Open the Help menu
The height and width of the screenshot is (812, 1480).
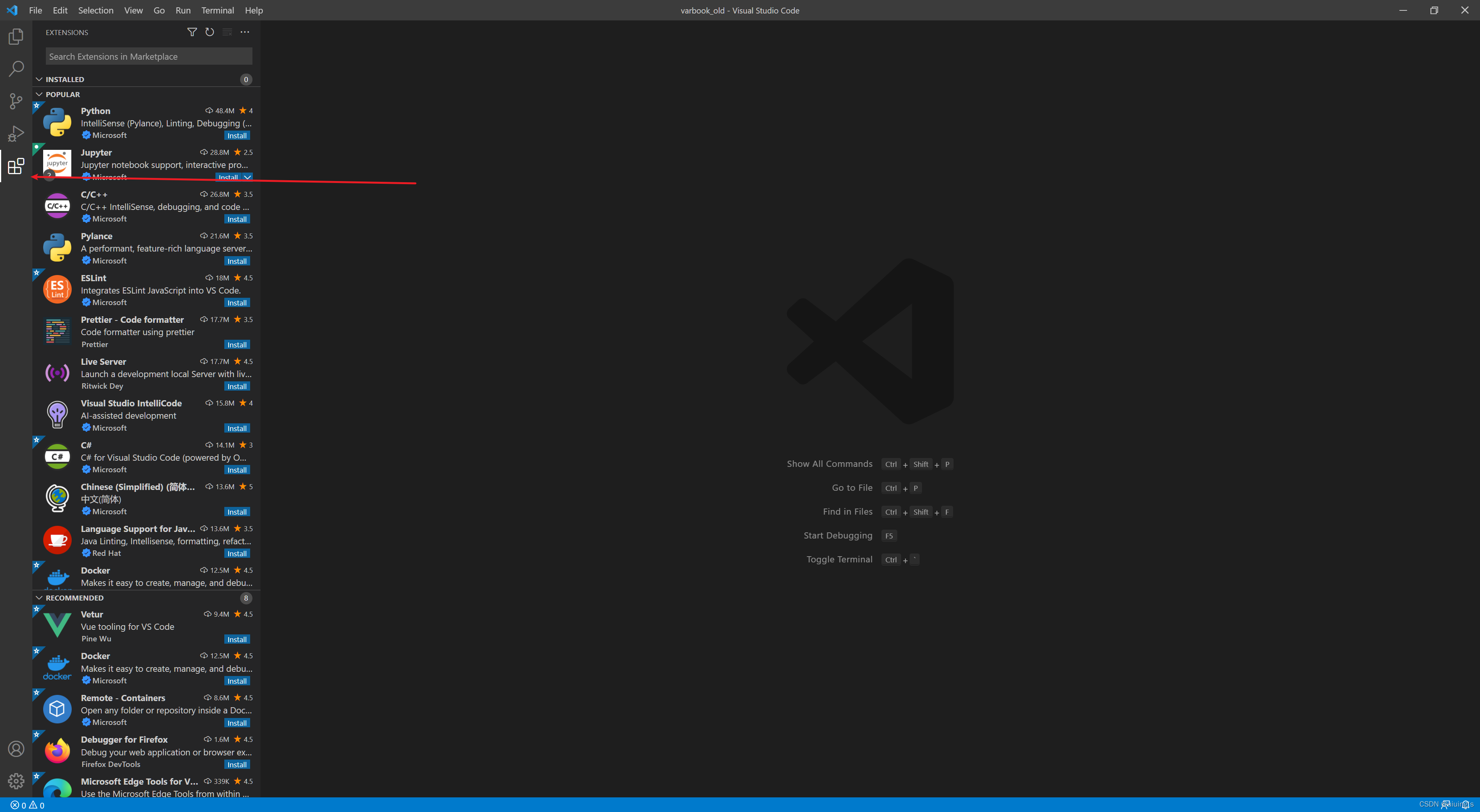253,10
